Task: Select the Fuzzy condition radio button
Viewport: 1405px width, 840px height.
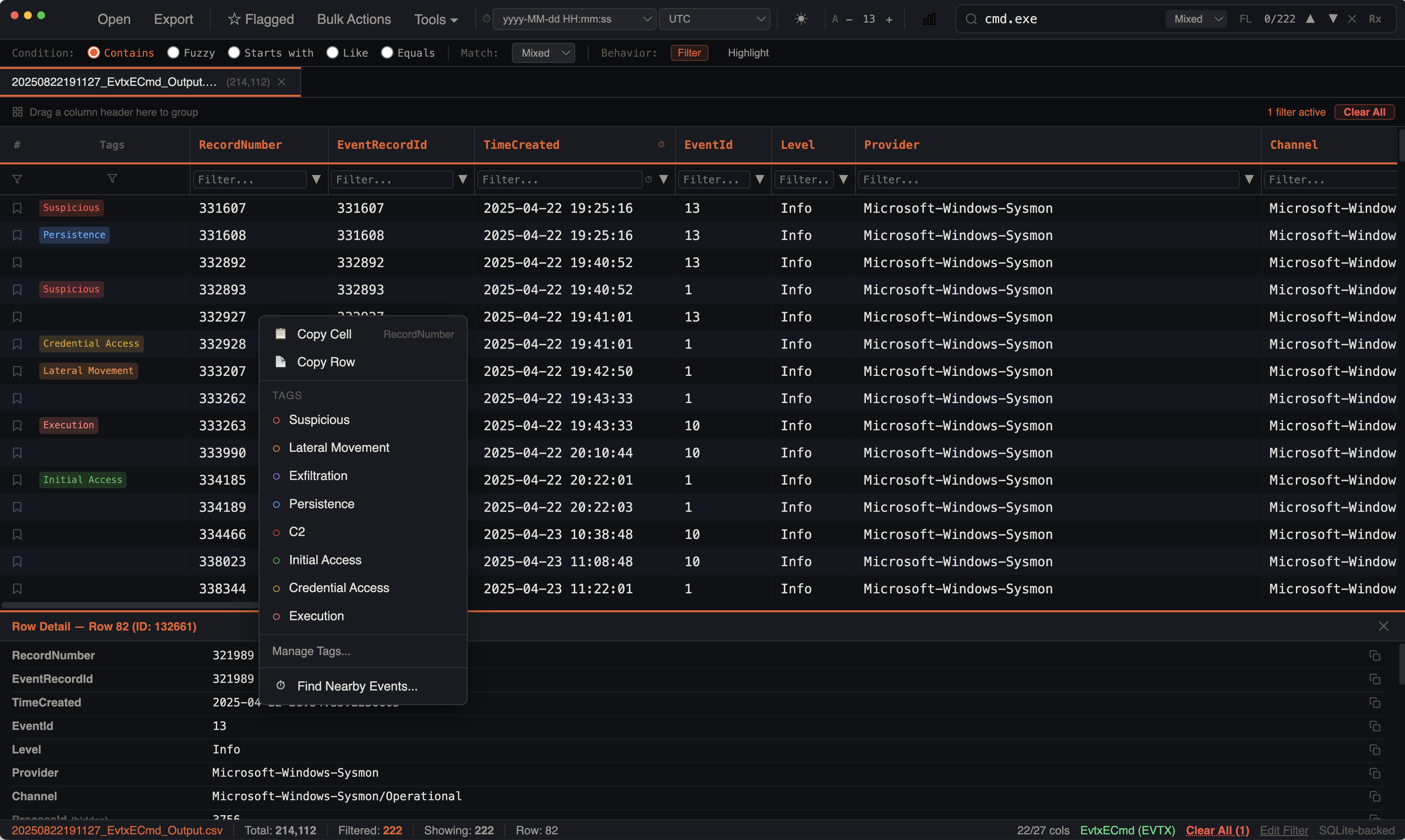Action: point(174,53)
